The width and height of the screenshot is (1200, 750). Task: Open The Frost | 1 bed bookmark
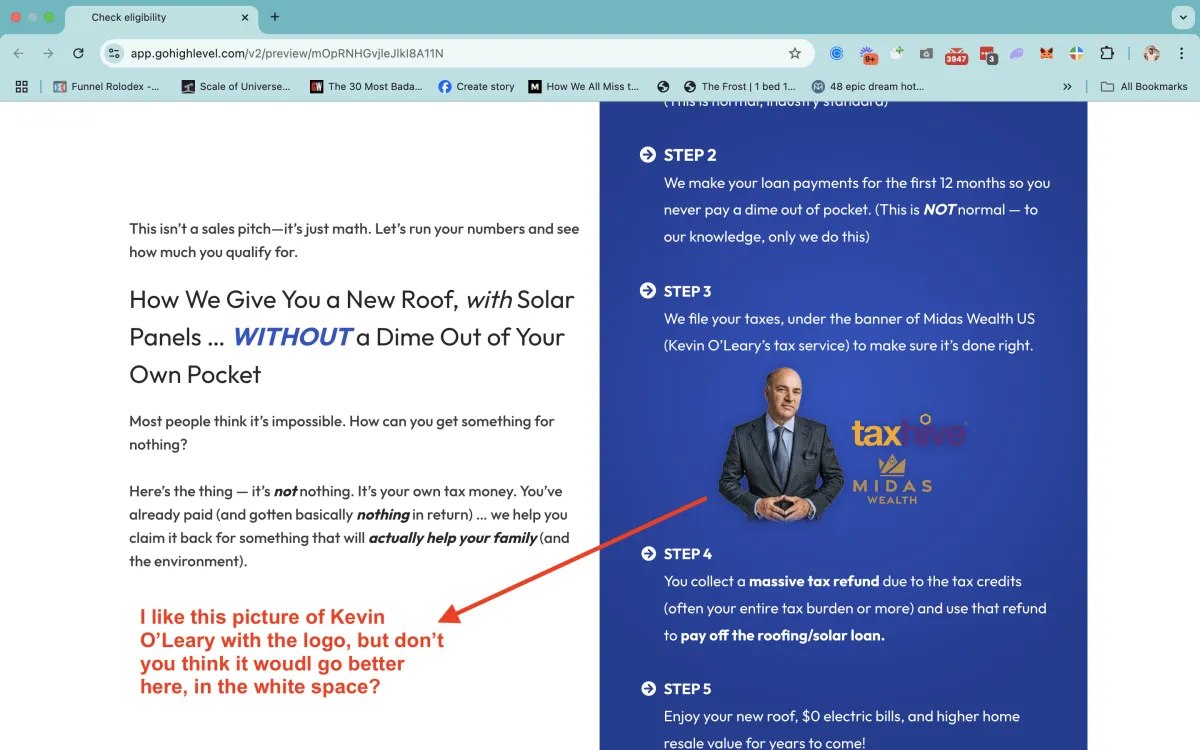pyautogui.click(x=740, y=86)
